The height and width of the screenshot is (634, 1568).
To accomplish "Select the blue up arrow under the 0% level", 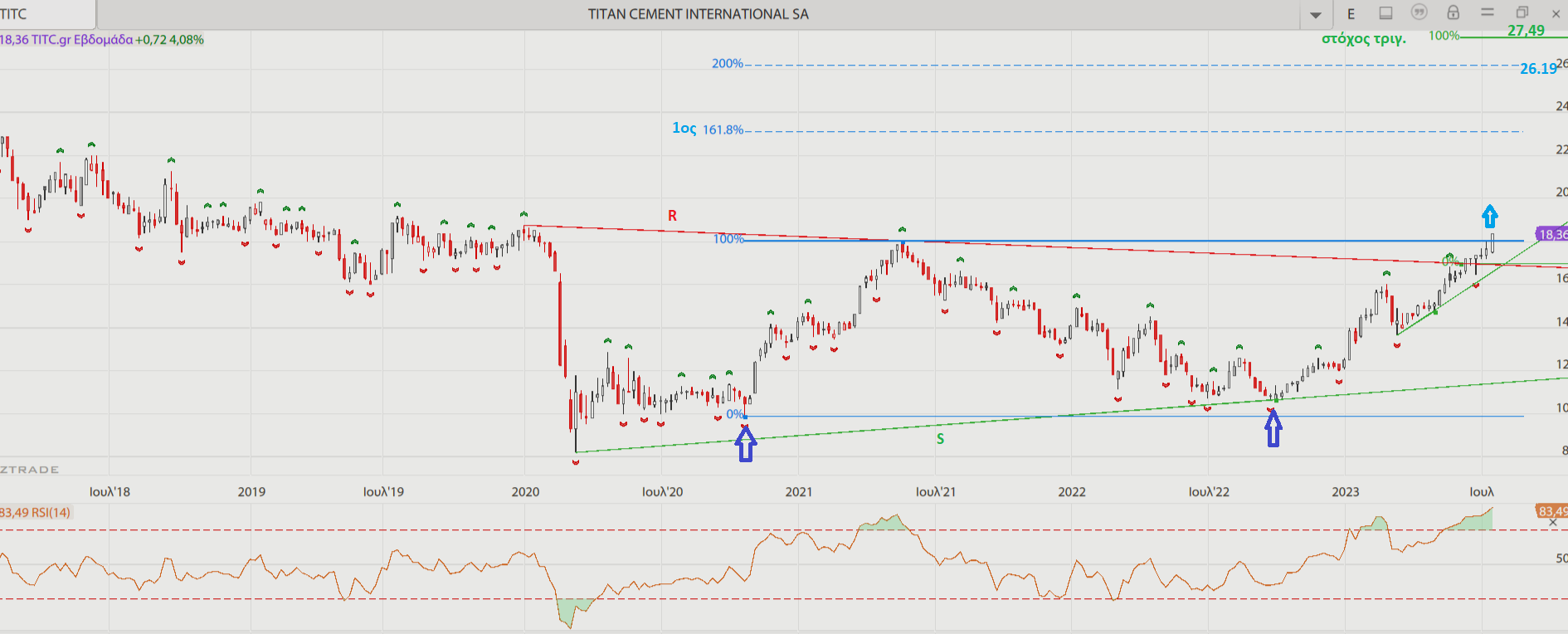I will tap(746, 446).
